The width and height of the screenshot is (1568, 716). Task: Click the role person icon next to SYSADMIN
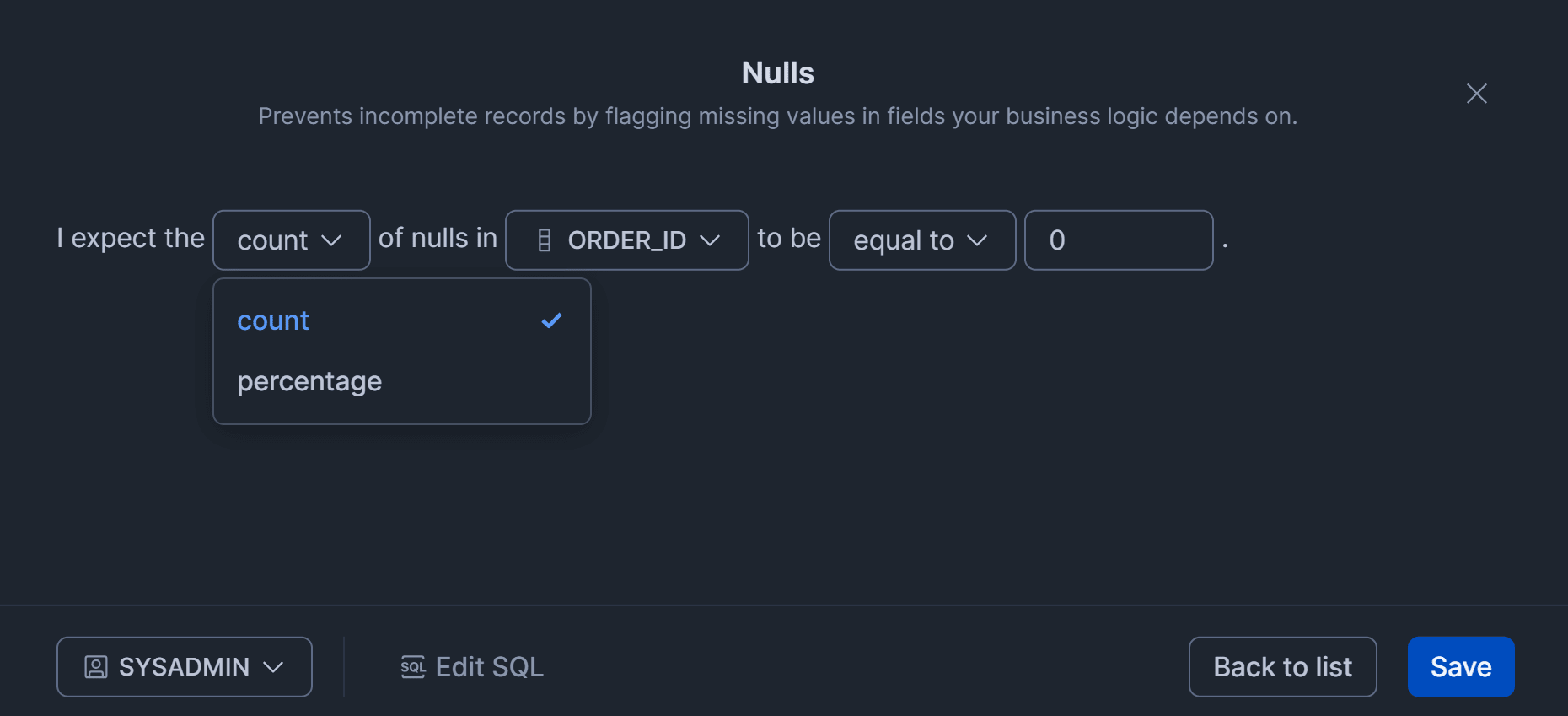point(96,667)
